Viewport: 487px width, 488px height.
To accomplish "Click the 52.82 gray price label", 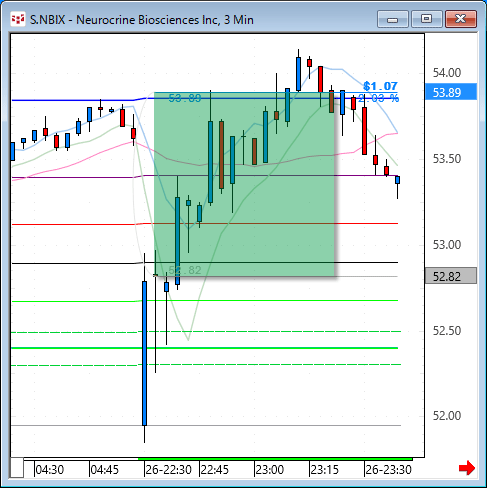I will [x=451, y=276].
